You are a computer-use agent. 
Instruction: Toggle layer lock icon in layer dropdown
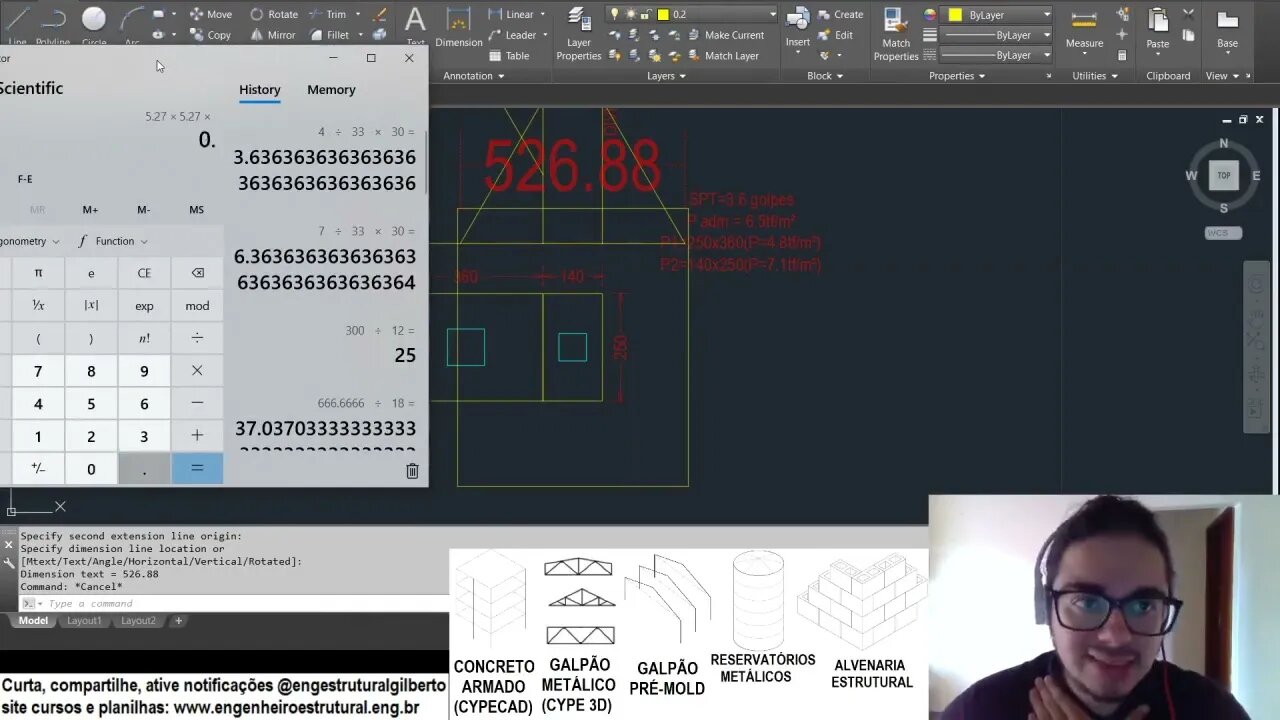pyautogui.click(x=646, y=14)
